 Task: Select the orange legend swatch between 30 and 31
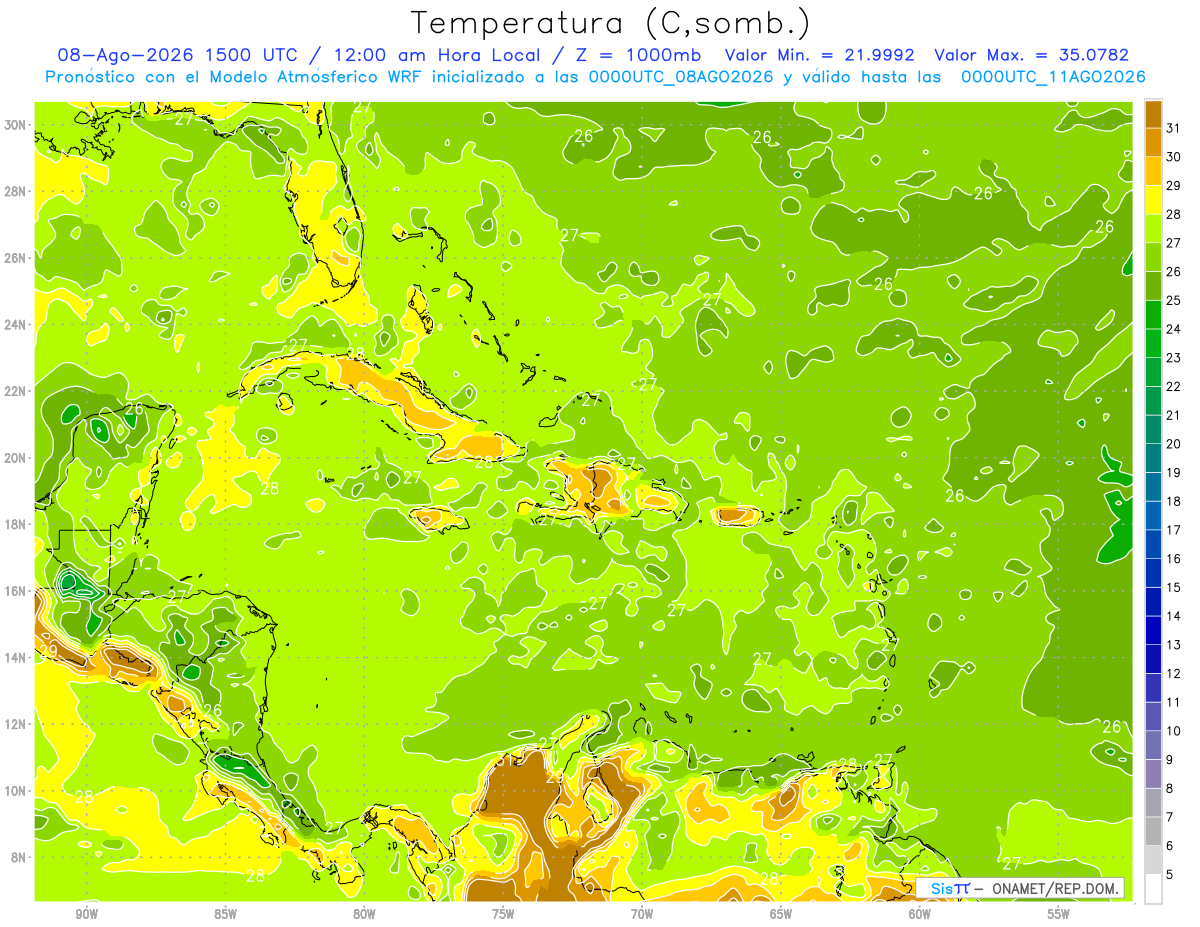pyautogui.click(x=1153, y=141)
